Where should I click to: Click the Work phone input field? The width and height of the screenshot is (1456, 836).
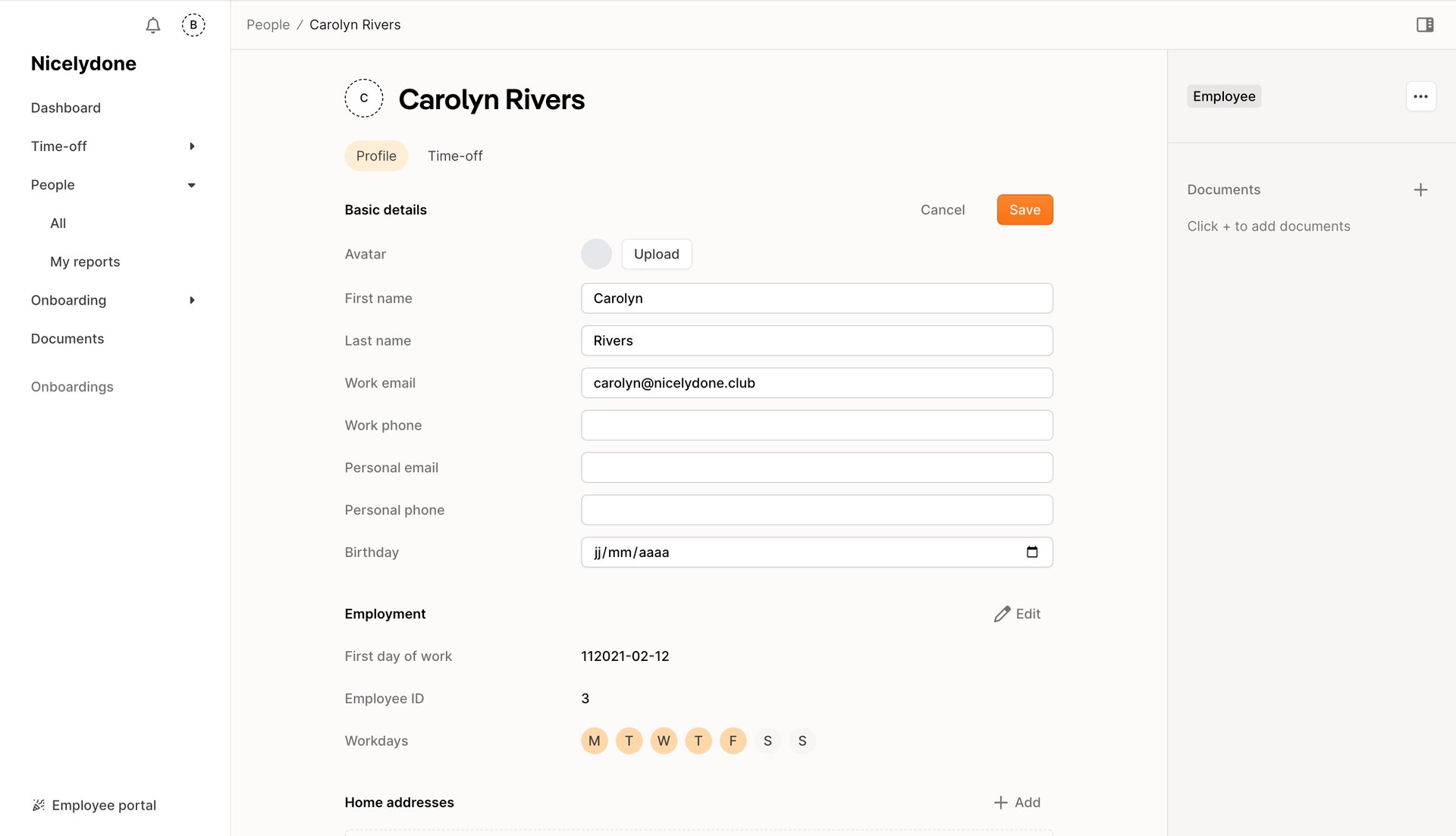(817, 425)
